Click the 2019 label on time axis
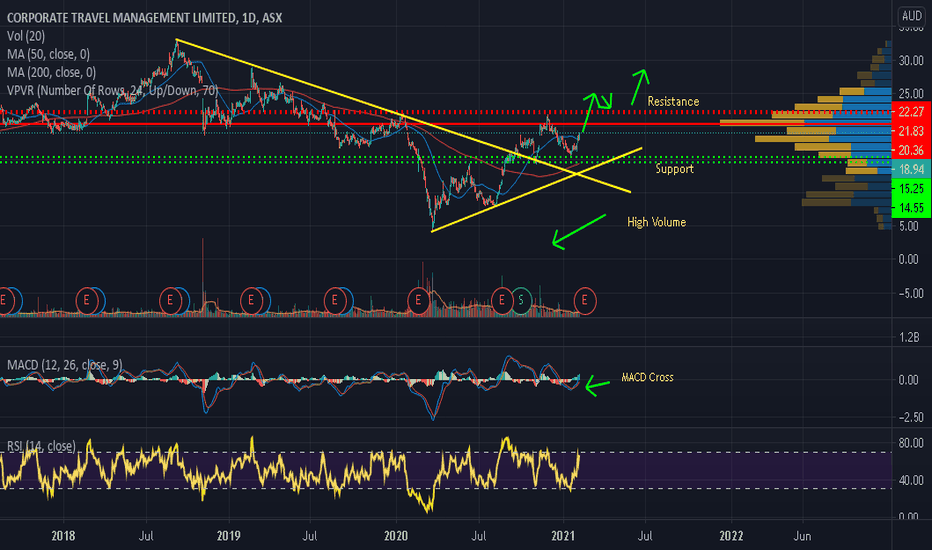932x550 pixels. tap(228, 536)
